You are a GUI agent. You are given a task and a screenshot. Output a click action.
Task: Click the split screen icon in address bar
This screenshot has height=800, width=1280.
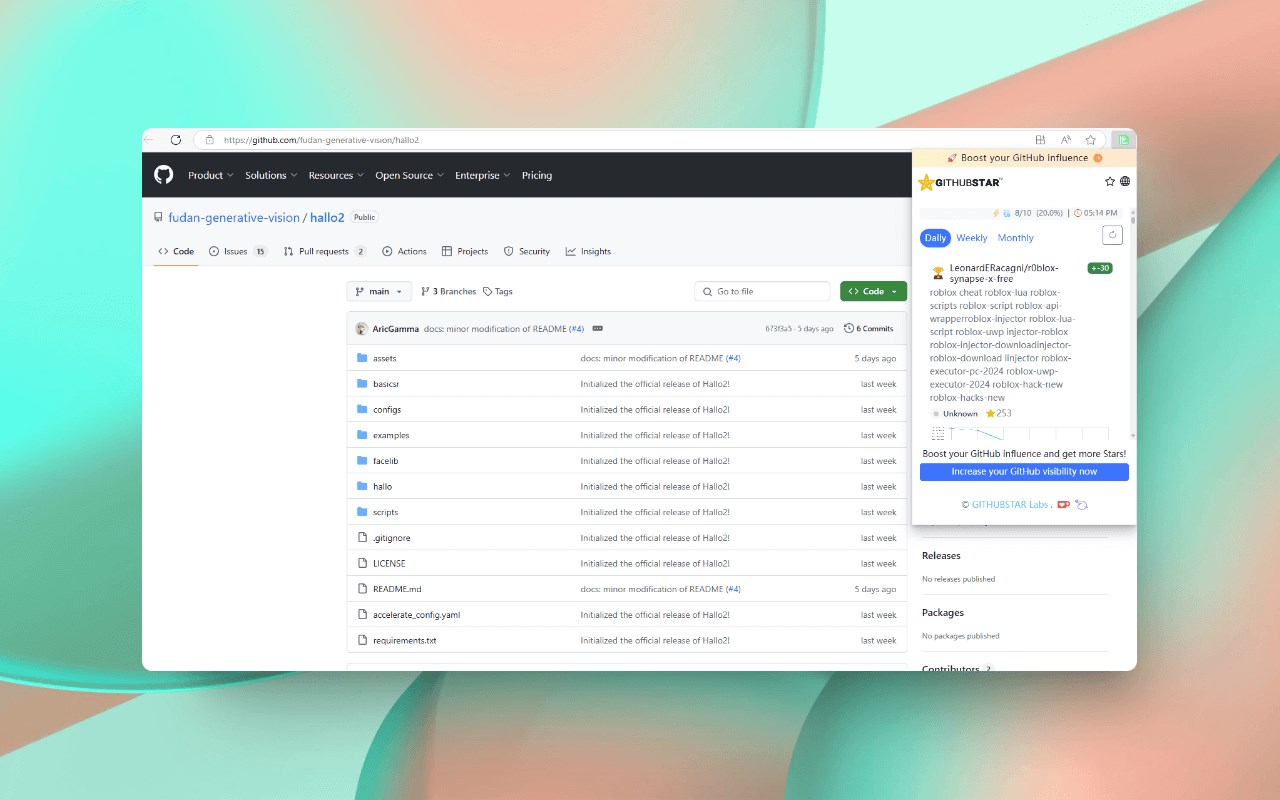(1040, 140)
